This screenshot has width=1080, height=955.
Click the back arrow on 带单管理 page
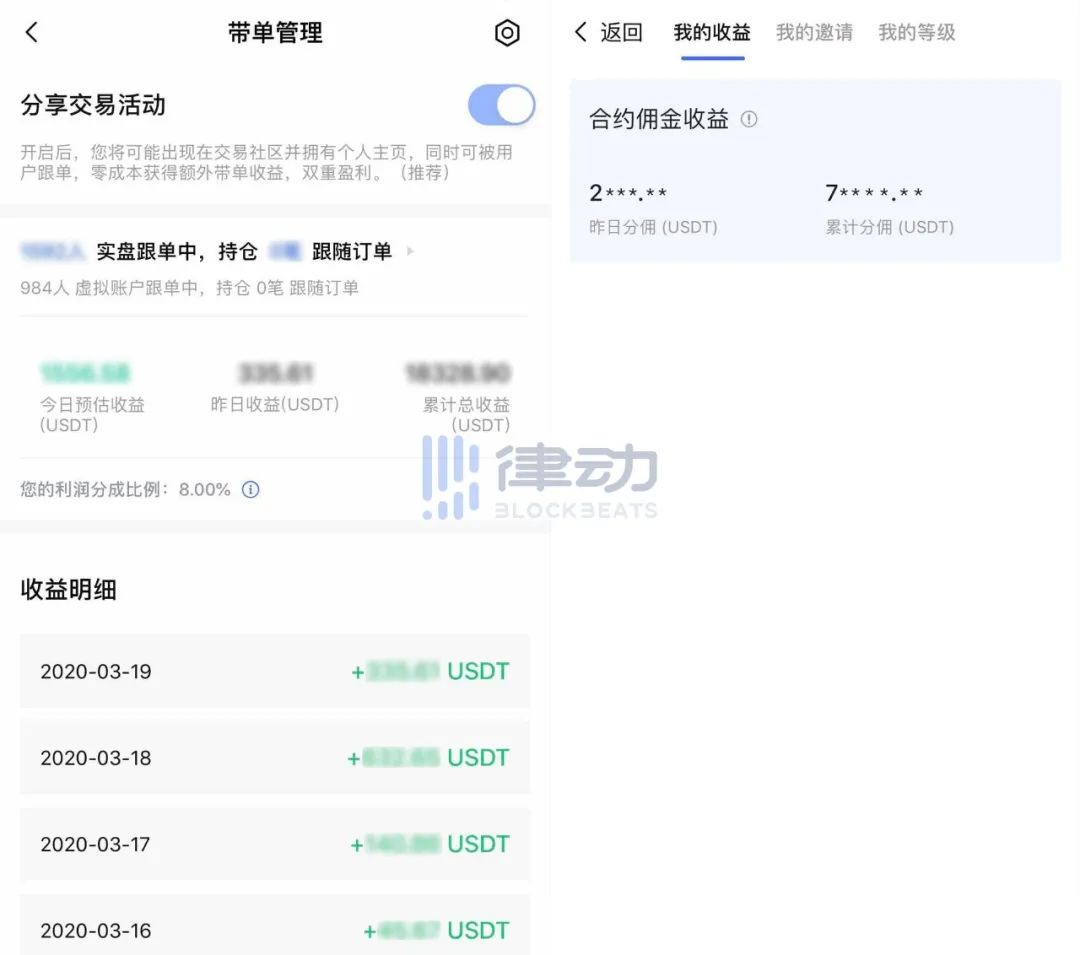point(31,31)
